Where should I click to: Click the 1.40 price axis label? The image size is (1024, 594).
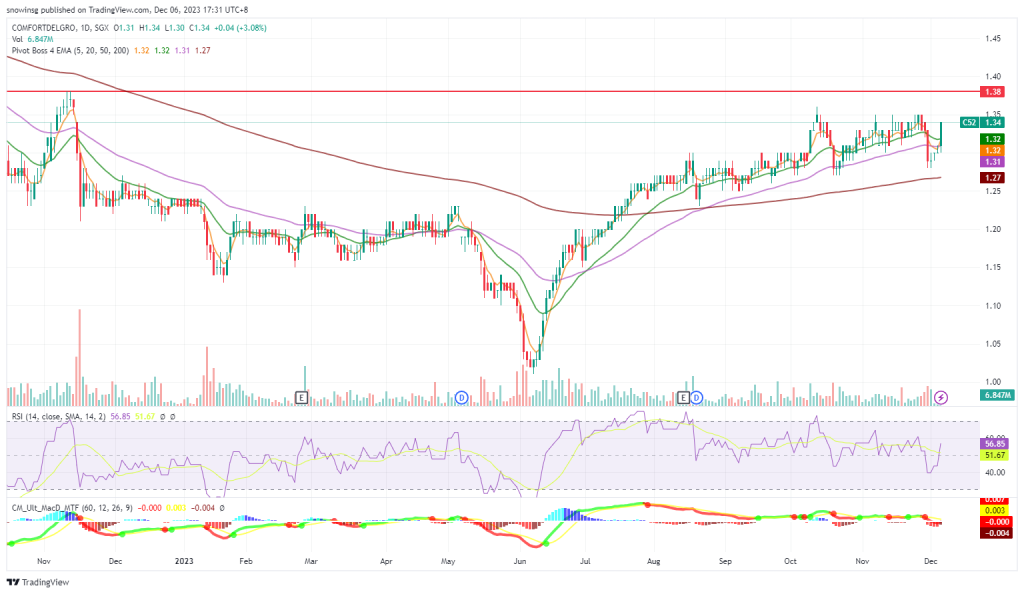click(x=993, y=77)
